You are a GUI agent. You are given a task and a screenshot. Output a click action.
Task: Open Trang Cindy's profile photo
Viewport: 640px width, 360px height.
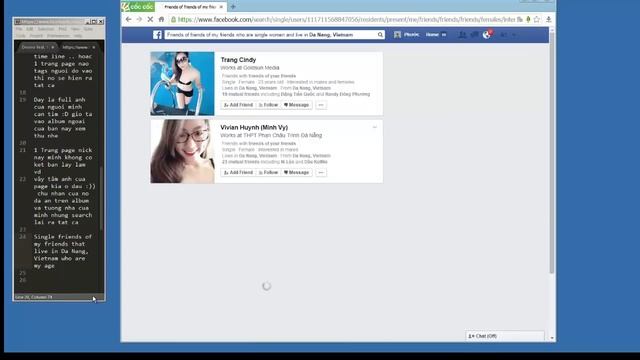(x=182, y=83)
